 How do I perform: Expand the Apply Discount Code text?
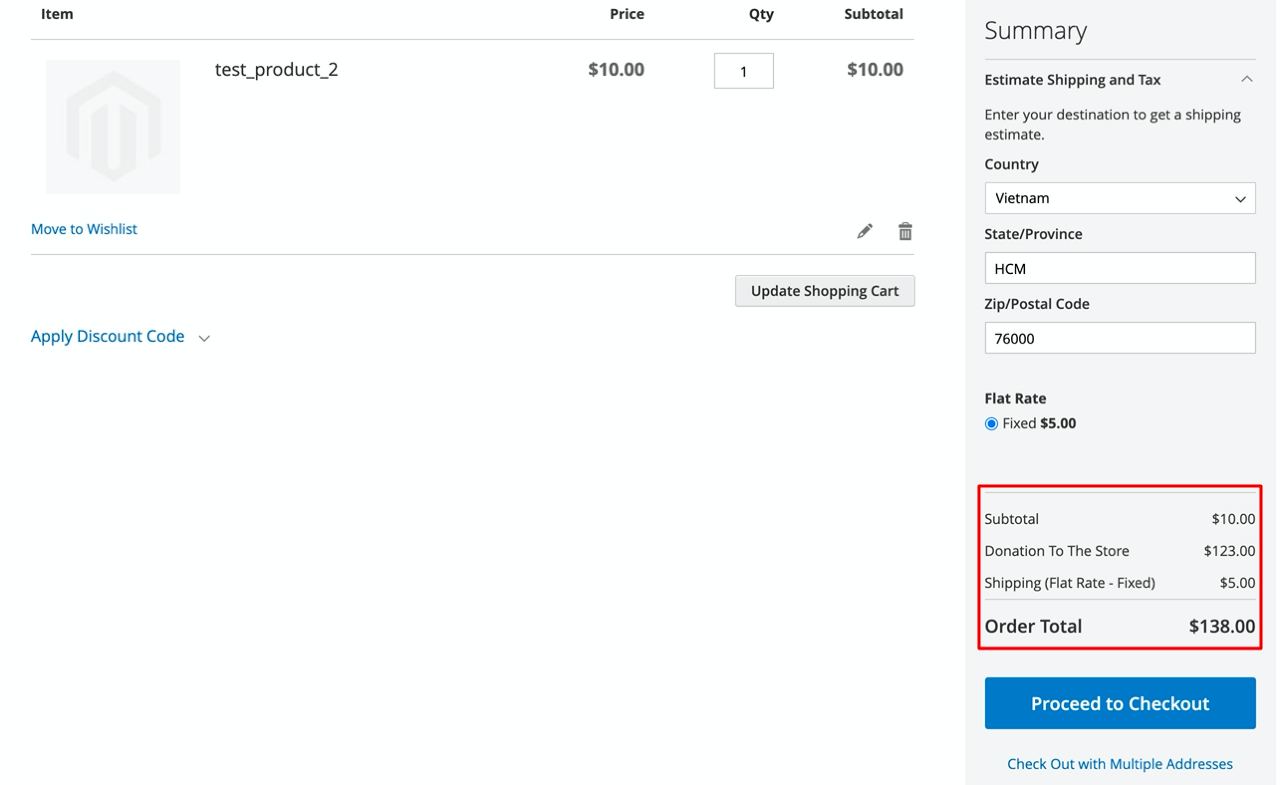tap(108, 336)
